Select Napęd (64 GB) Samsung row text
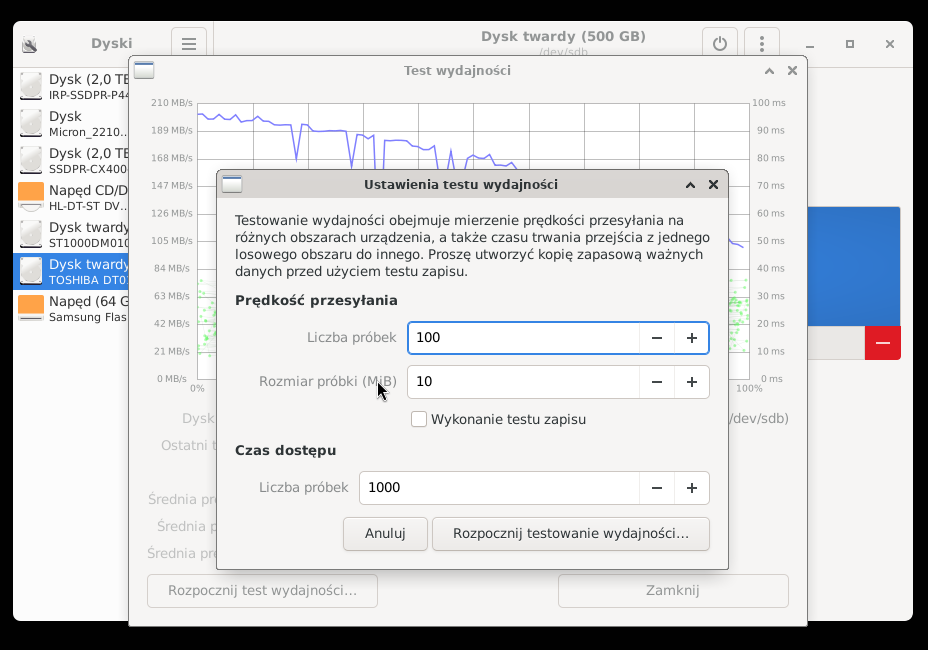The image size is (928, 650). click(89, 308)
